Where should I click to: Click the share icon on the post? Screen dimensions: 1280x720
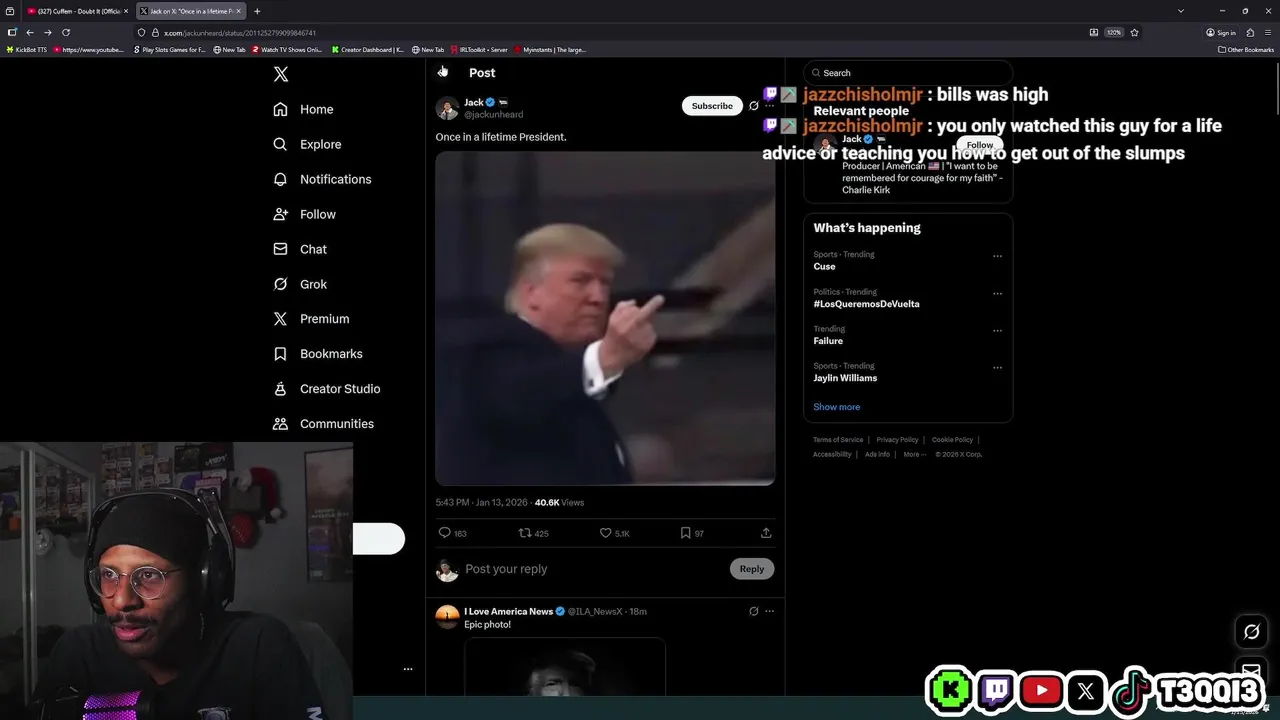[766, 533]
